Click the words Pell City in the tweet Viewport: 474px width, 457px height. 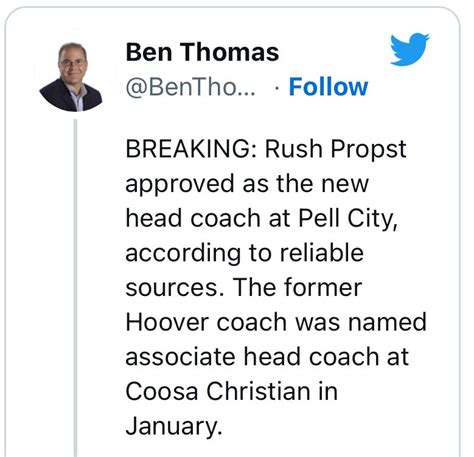(x=346, y=218)
